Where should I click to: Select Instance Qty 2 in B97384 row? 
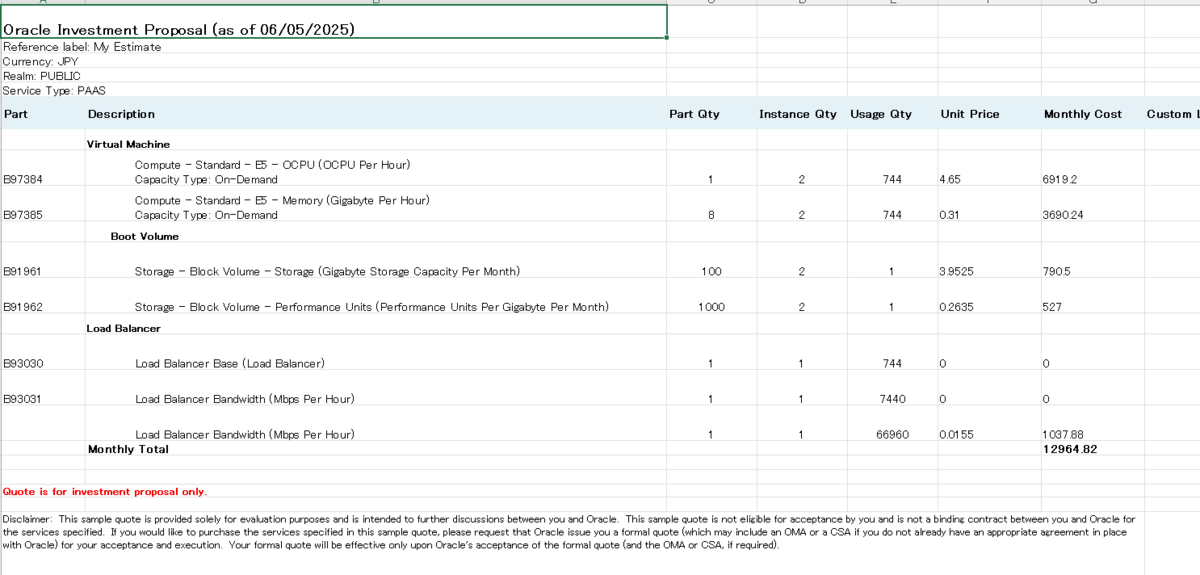click(x=801, y=179)
